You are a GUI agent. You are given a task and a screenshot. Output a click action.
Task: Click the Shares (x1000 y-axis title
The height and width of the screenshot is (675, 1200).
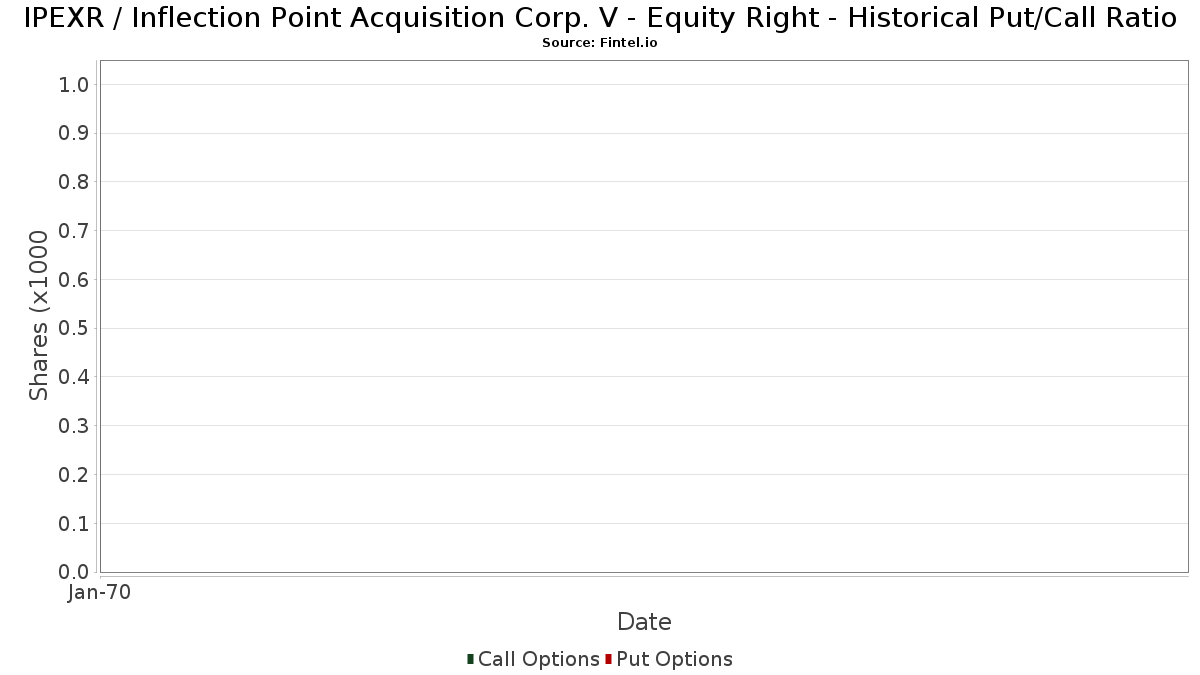coord(39,316)
